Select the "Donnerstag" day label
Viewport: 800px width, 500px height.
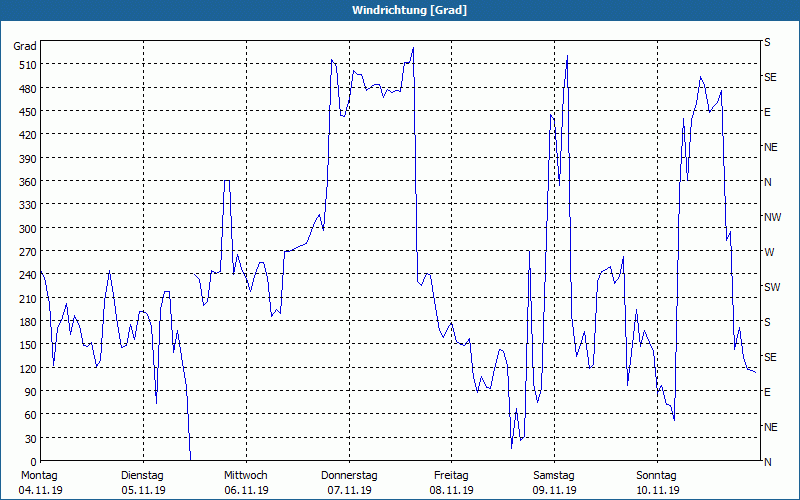(349, 476)
